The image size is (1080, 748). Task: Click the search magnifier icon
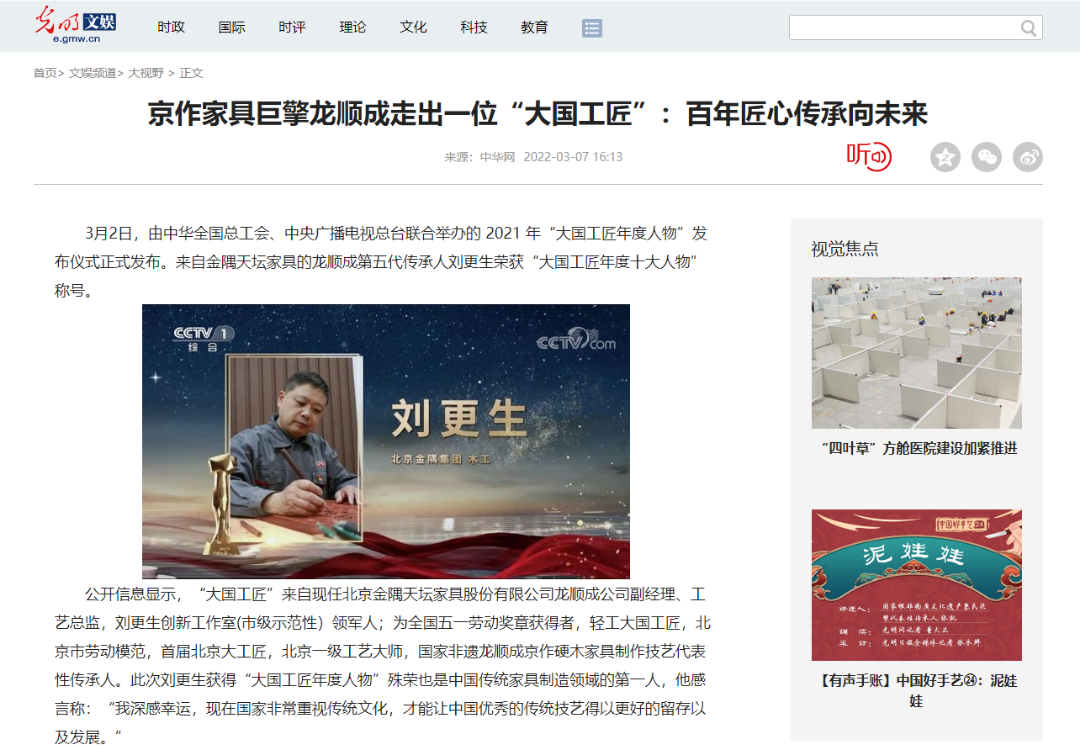point(1028,28)
